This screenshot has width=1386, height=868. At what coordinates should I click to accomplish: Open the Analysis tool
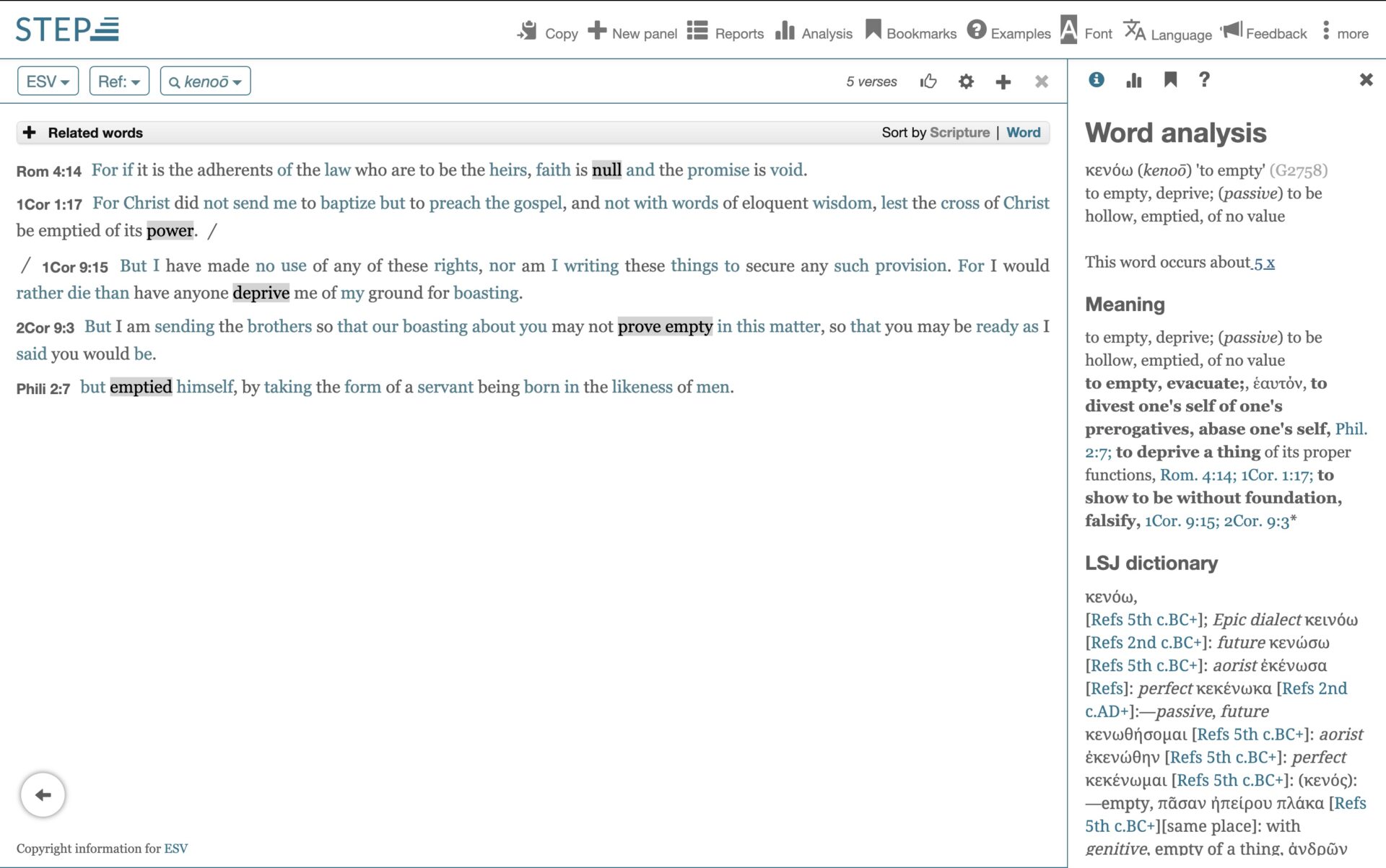pos(814,31)
